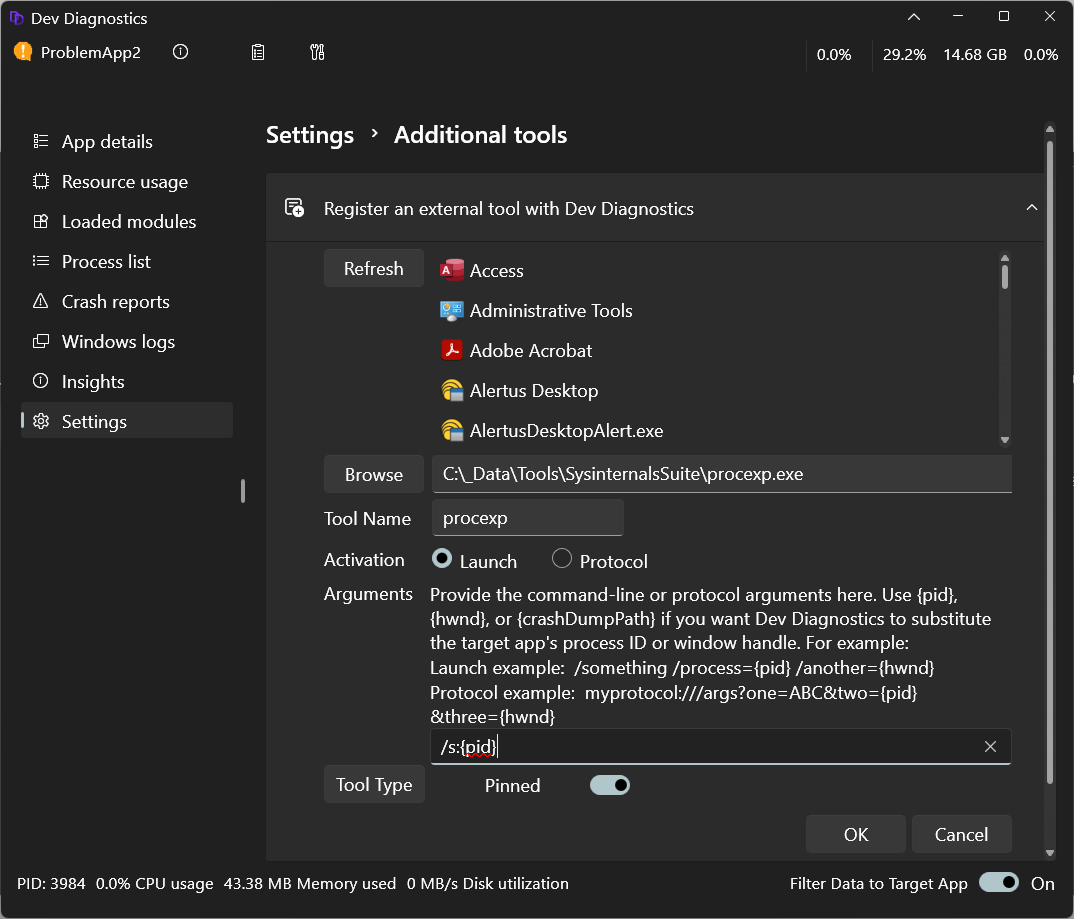Click the Loaded modules icon
1074x919 pixels.
(41, 221)
